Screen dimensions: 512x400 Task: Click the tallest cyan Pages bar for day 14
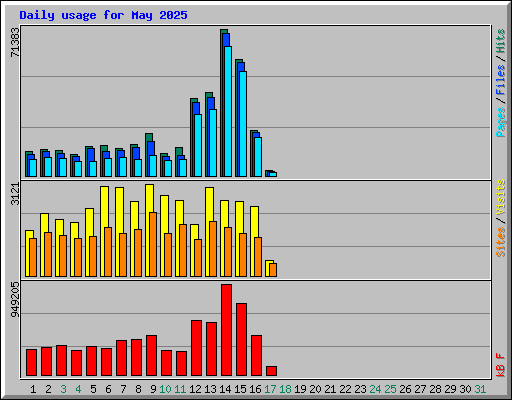(228, 111)
